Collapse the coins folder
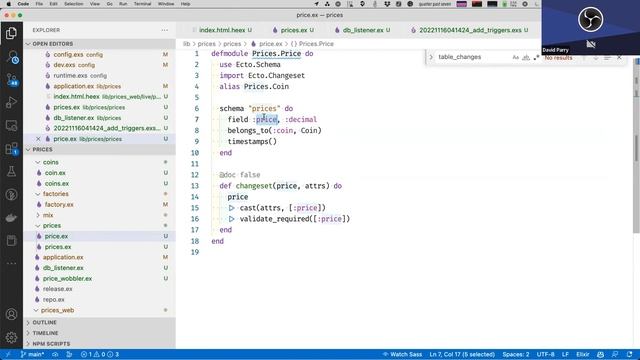The width and height of the screenshot is (640, 360). (x=51, y=162)
